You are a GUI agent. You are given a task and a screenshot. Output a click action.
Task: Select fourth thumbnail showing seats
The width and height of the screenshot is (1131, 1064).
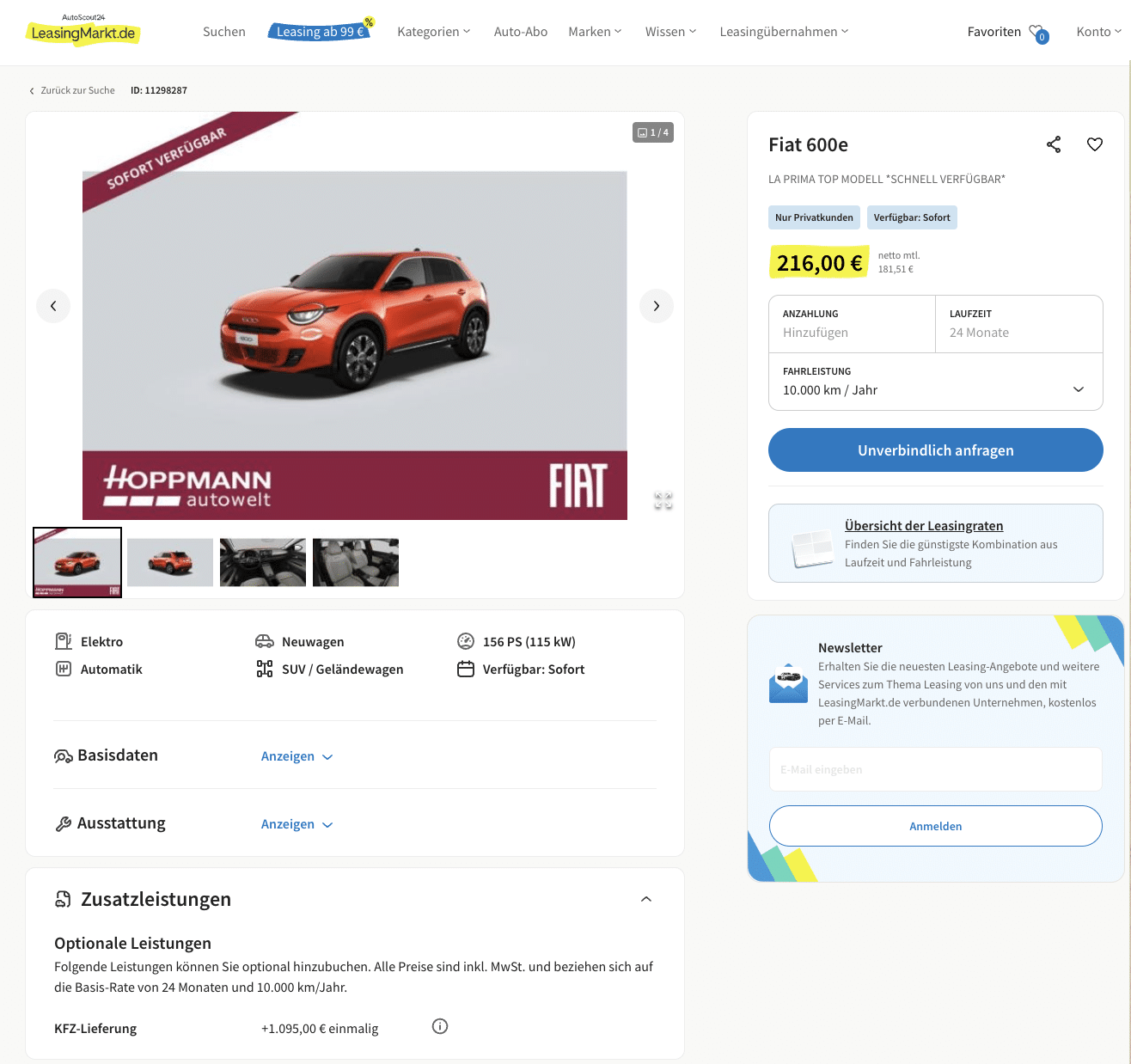[x=356, y=562]
